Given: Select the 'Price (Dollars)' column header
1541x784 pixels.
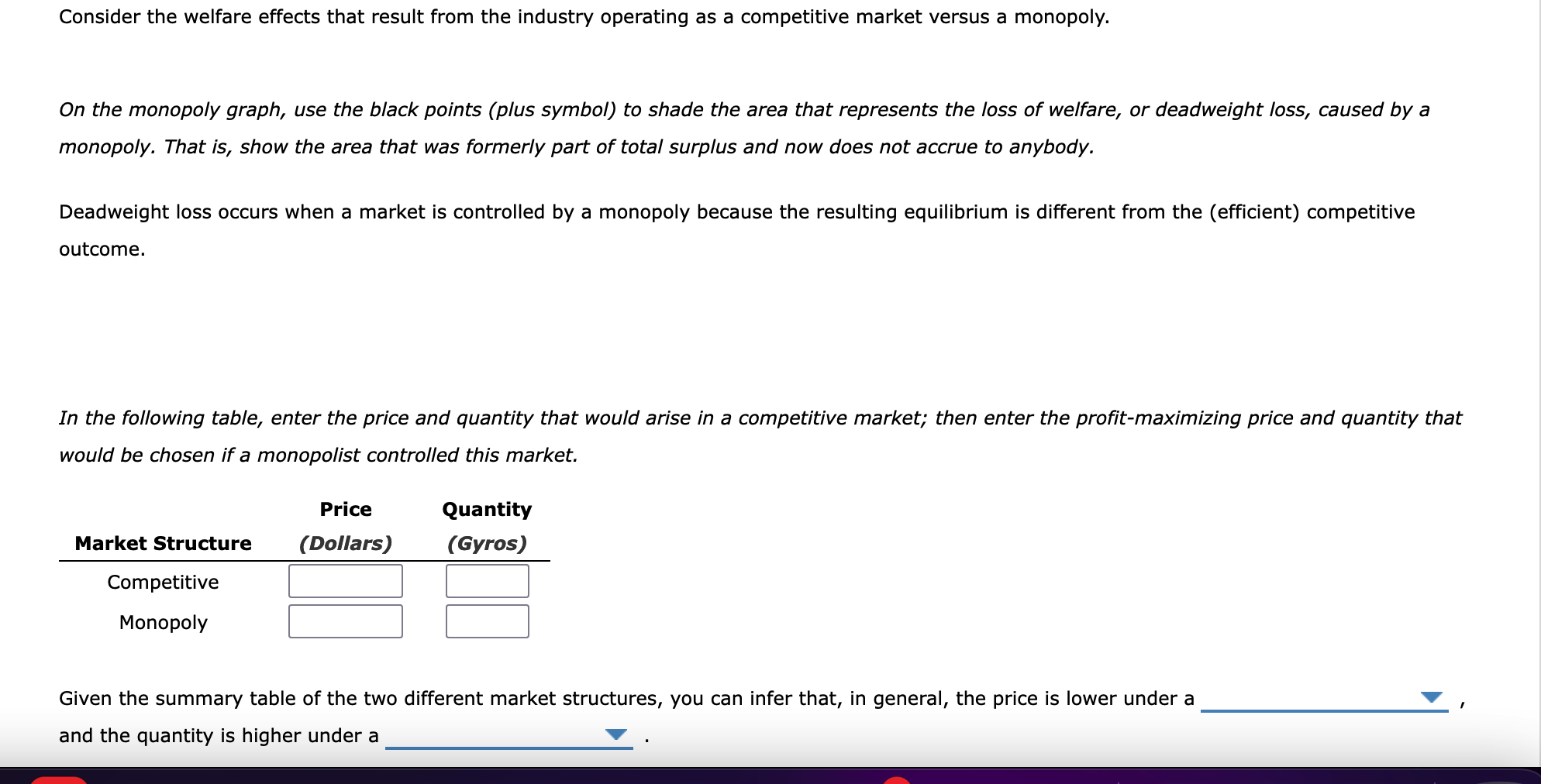Looking at the screenshot, I should [x=345, y=526].
